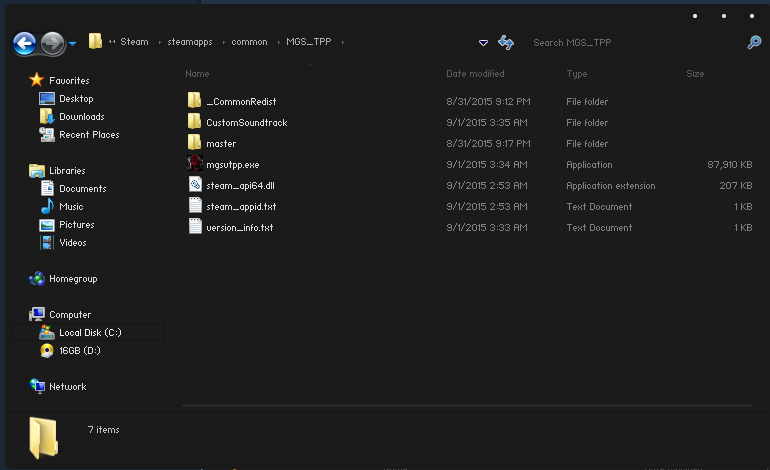Image resolution: width=770 pixels, height=470 pixels.
Task: Select the master folder icon
Action: pyautogui.click(x=194, y=142)
